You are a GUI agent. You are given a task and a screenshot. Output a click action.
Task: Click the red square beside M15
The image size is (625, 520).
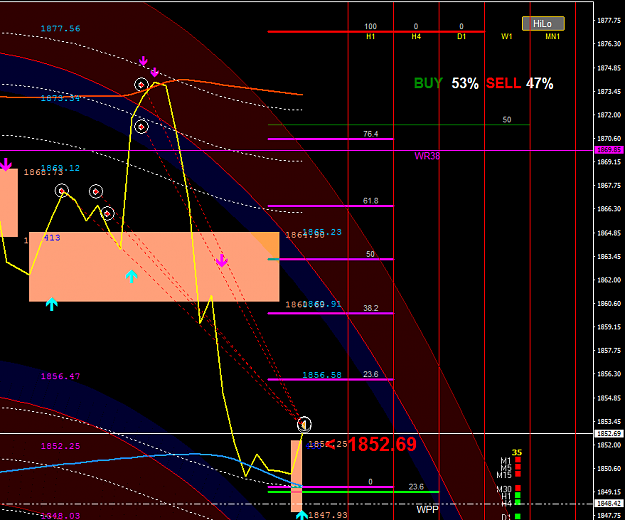518,474
